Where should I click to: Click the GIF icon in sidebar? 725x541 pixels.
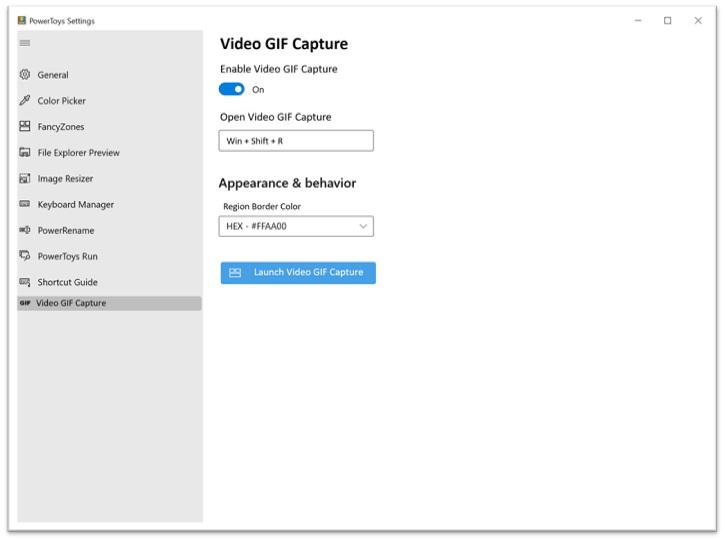pos(25,303)
